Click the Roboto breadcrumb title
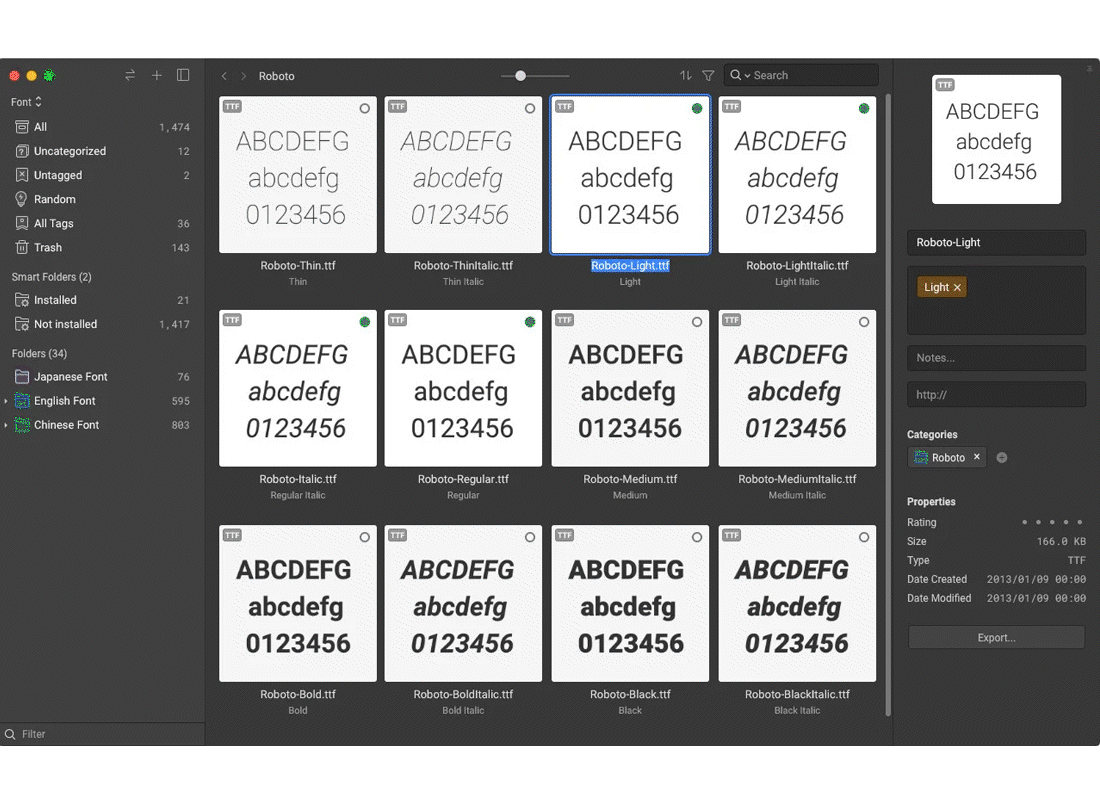 [x=276, y=76]
